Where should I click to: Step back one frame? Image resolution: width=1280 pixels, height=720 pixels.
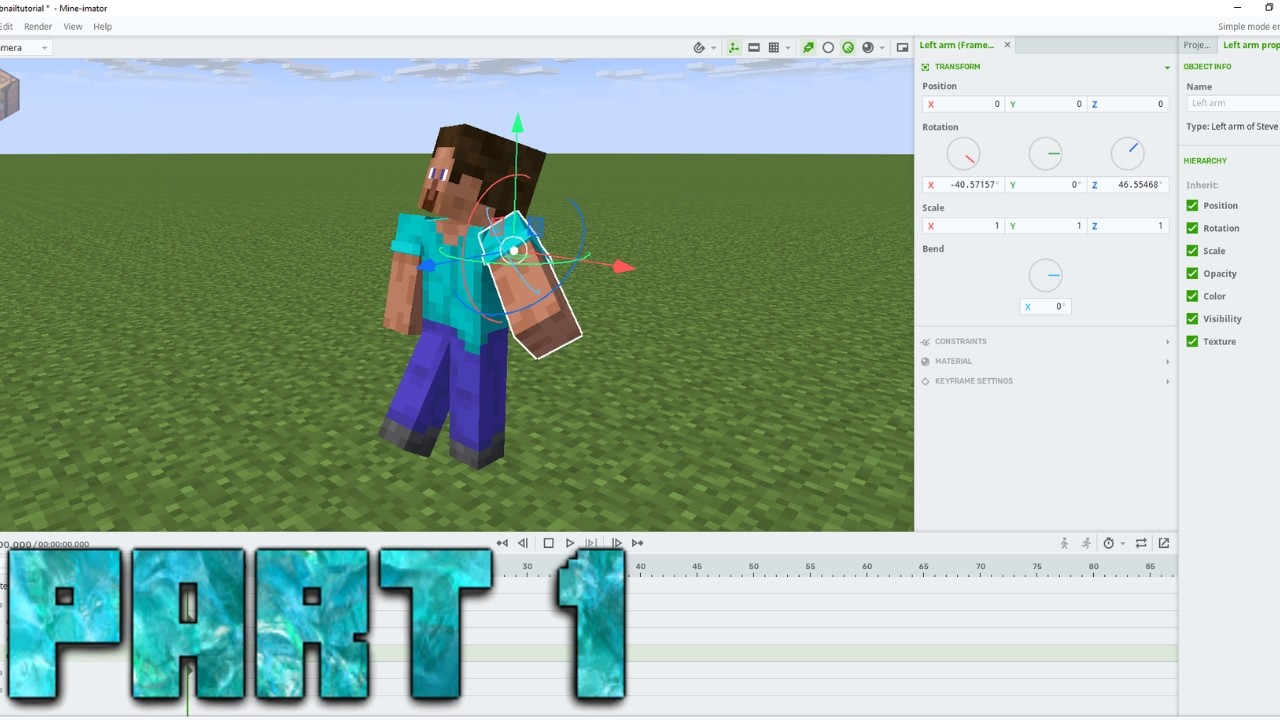click(x=523, y=543)
